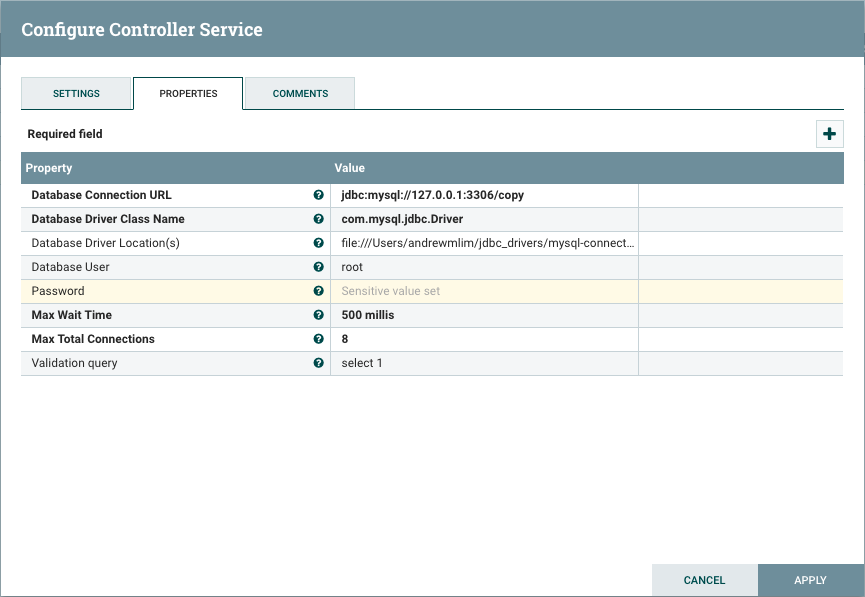Click the Max Wait Time help icon

(319, 315)
